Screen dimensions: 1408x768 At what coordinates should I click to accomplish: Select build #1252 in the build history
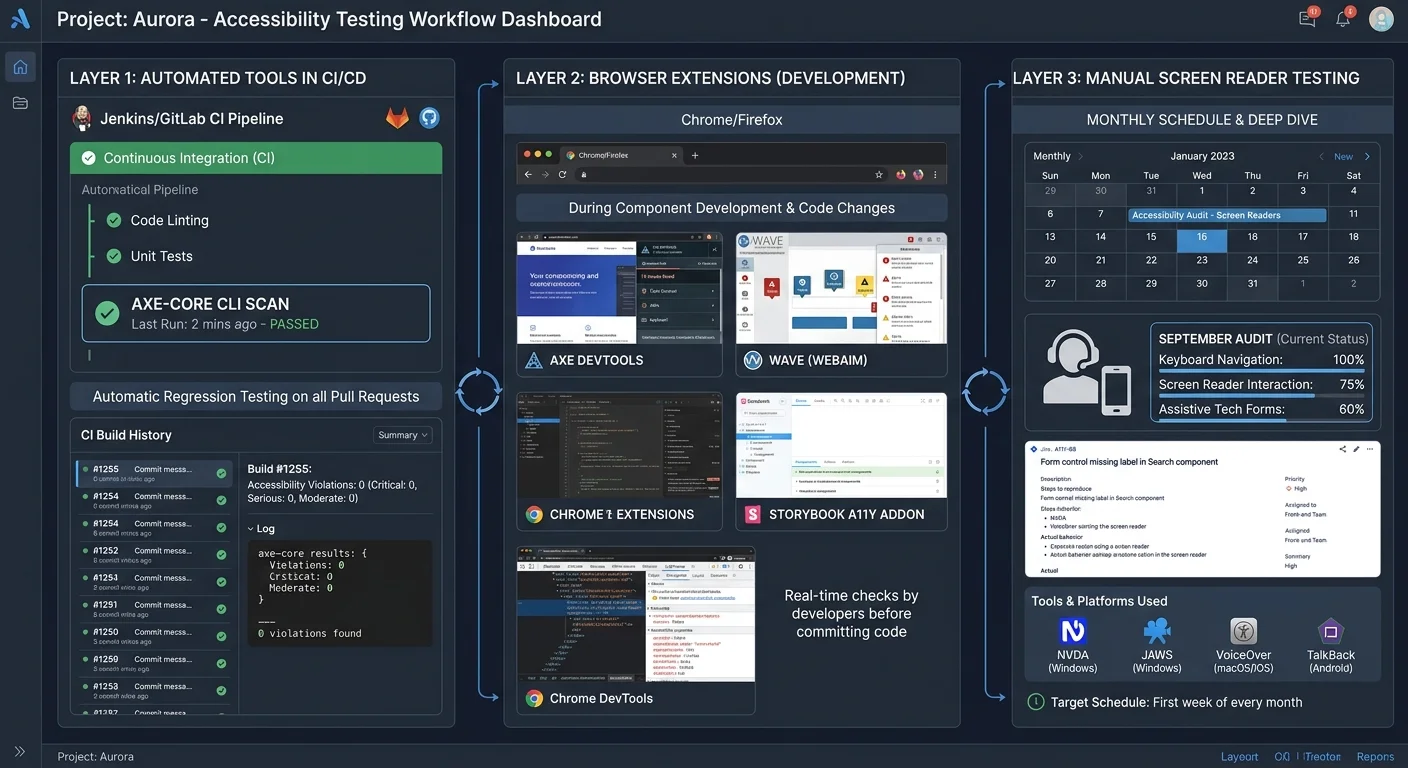(154, 555)
